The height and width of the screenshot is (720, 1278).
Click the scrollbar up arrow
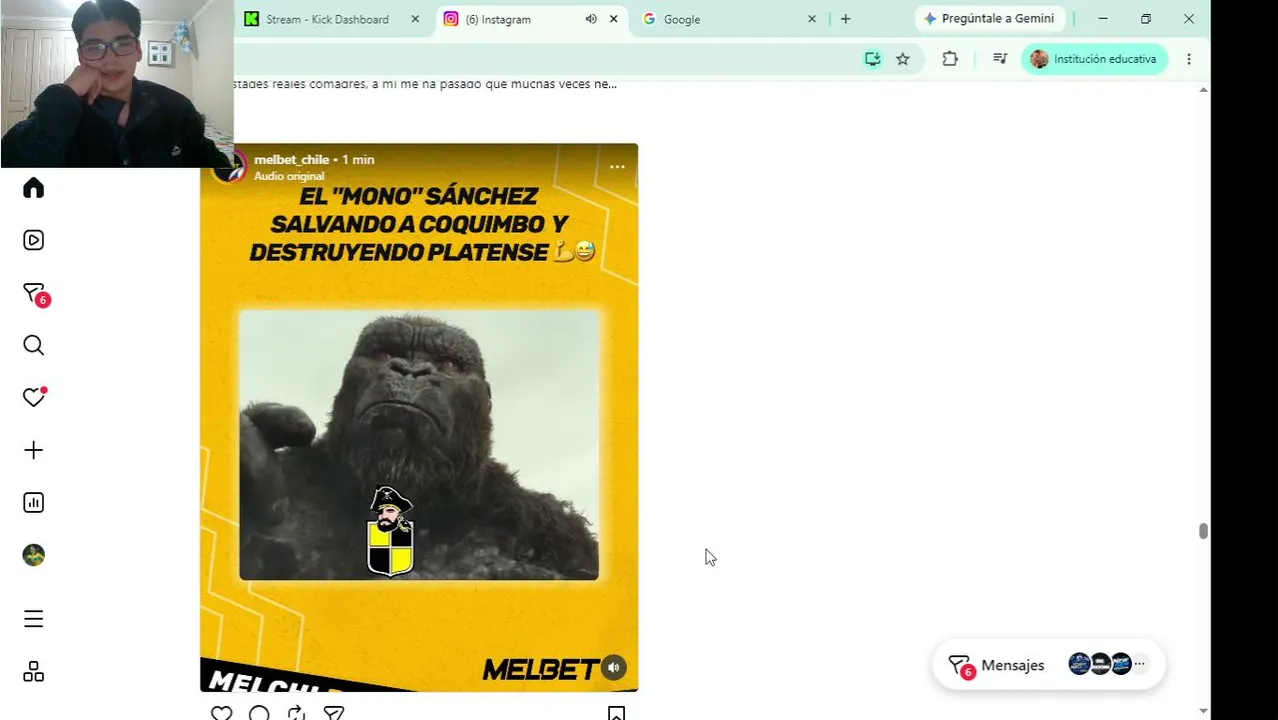pos(1203,89)
